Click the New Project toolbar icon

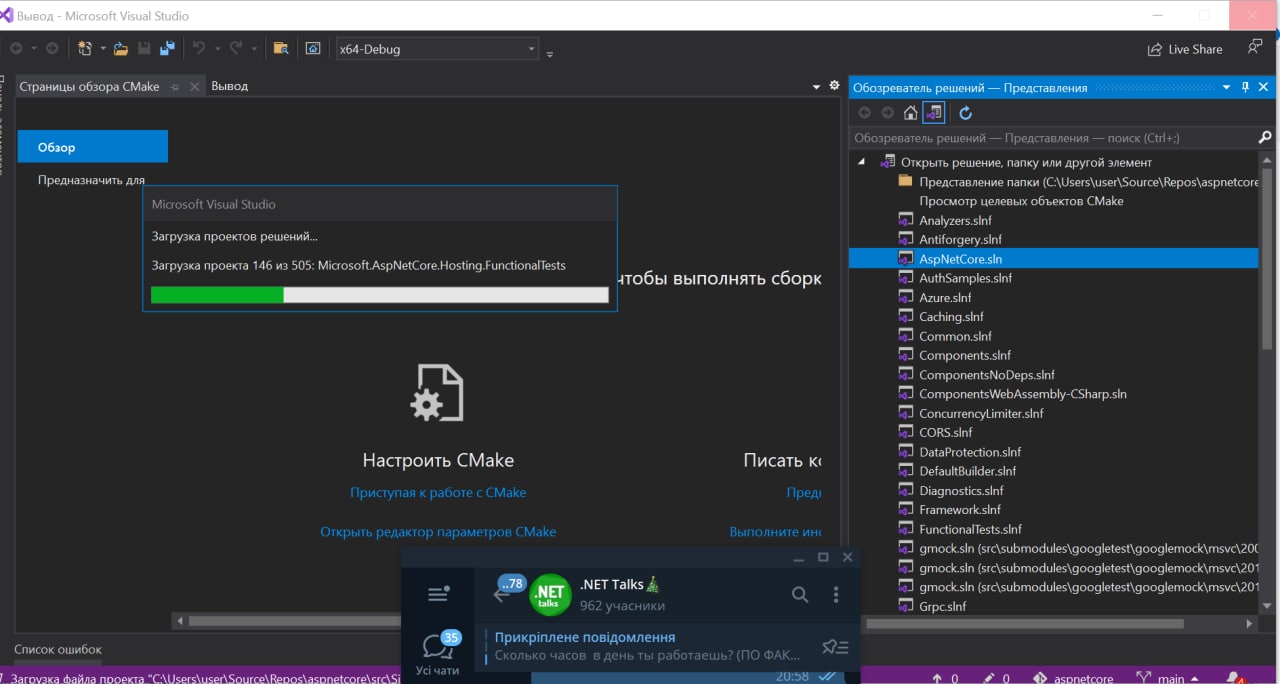85,48
